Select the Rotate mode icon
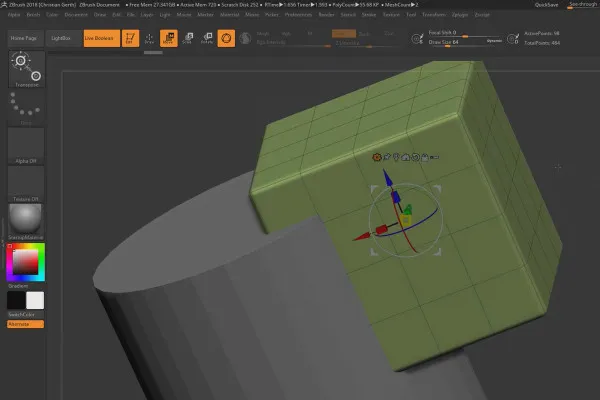This screenshot has width=600, height=400. point(207,38)
